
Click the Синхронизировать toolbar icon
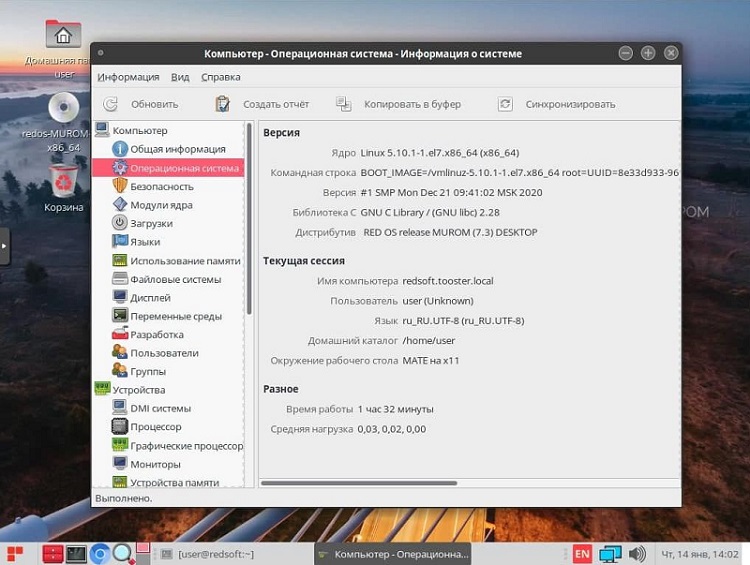(x=505, y=104)
